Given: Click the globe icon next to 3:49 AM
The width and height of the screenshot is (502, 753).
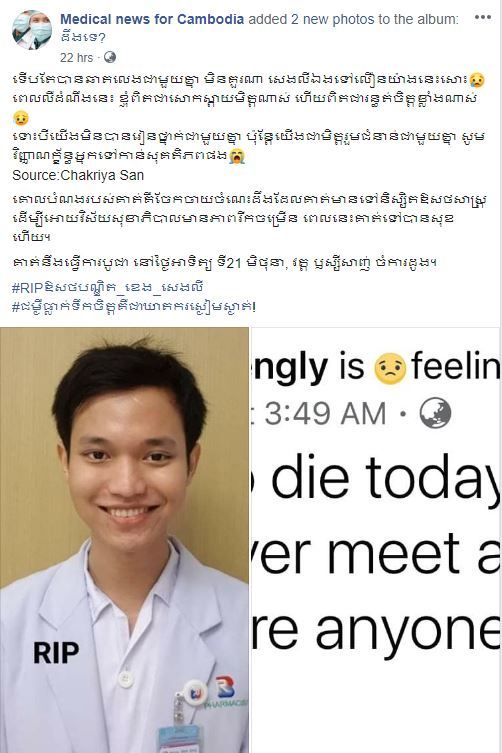Looking at the screenshot, I should pos(435,413).
